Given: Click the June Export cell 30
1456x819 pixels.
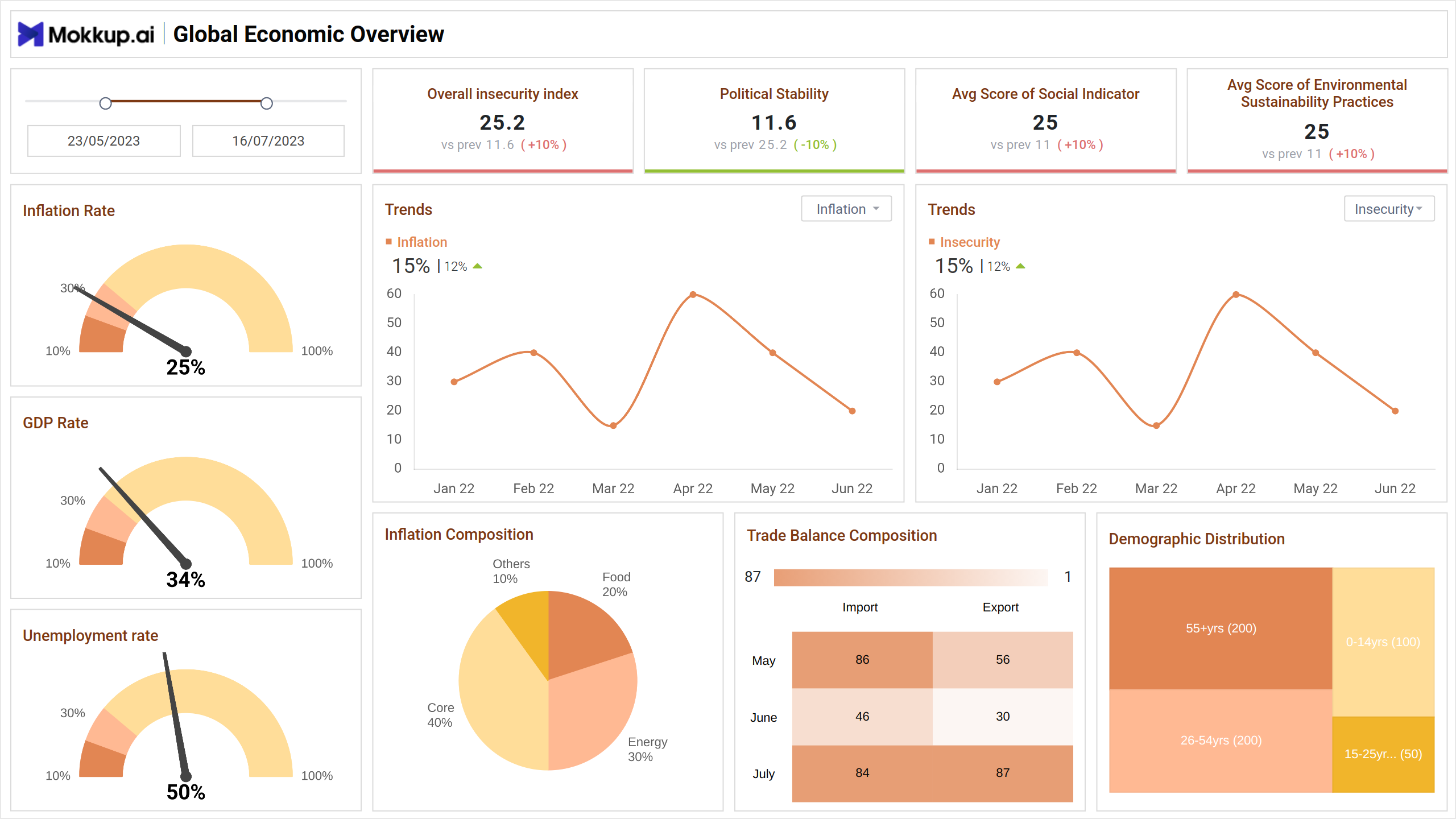Looking at the screenshot, I should (1003, 717).
